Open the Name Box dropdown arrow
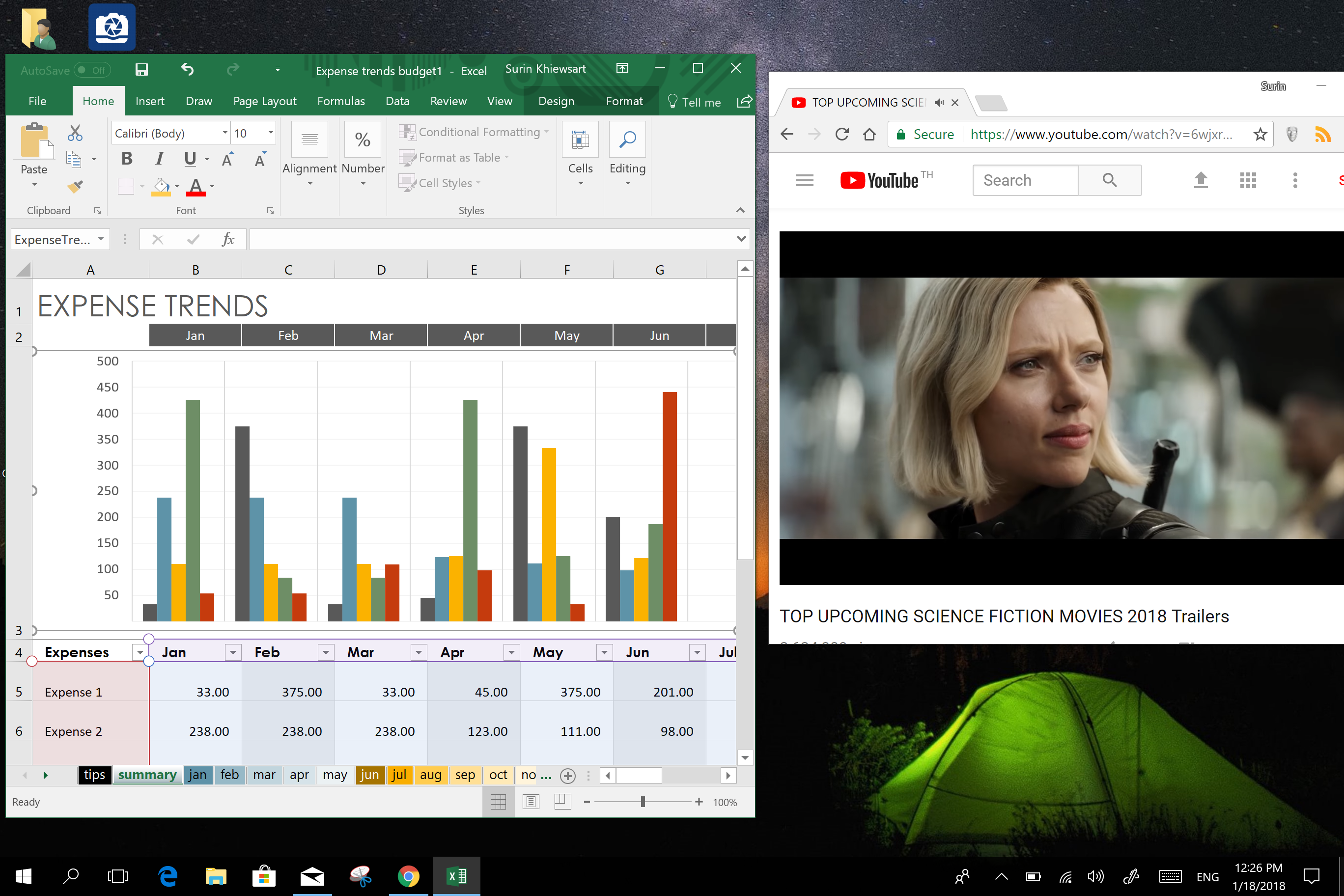This screenshot has height=896, width=1344. tap(101, 239)
